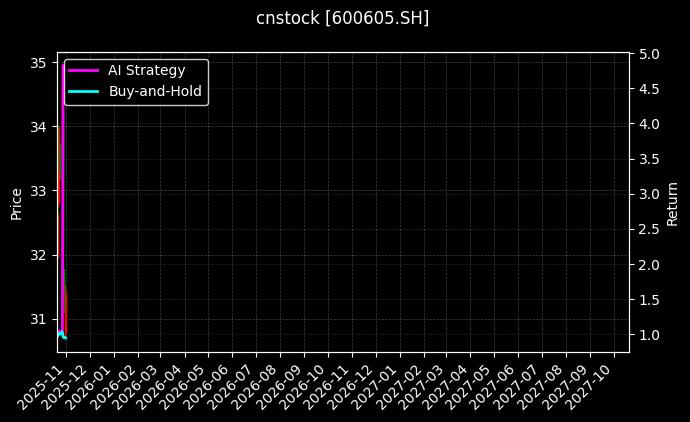Click the 33 price tick label
The image size is (690, 422).
coord(39,191)
